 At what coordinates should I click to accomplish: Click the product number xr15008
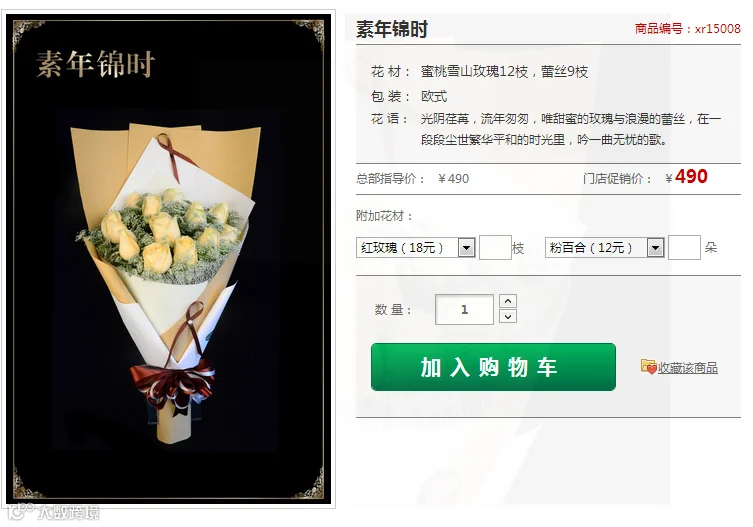coord(688,29)
